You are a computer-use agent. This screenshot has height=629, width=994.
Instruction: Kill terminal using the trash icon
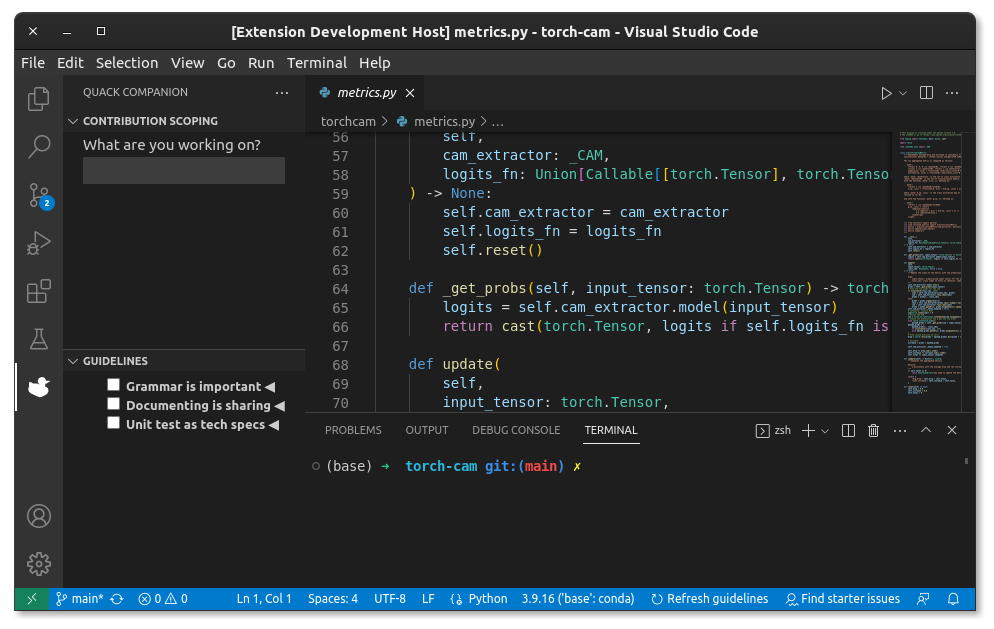tap(873, 430)
